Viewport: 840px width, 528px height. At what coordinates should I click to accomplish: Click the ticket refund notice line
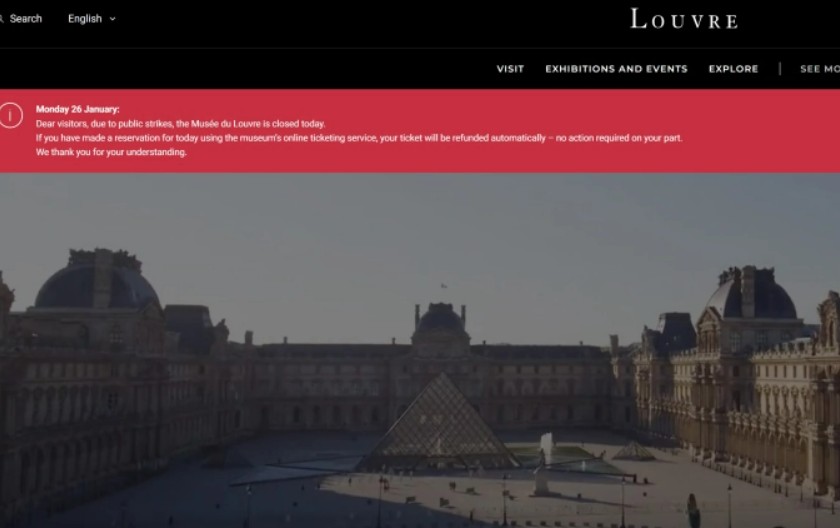tap(359, 138)
